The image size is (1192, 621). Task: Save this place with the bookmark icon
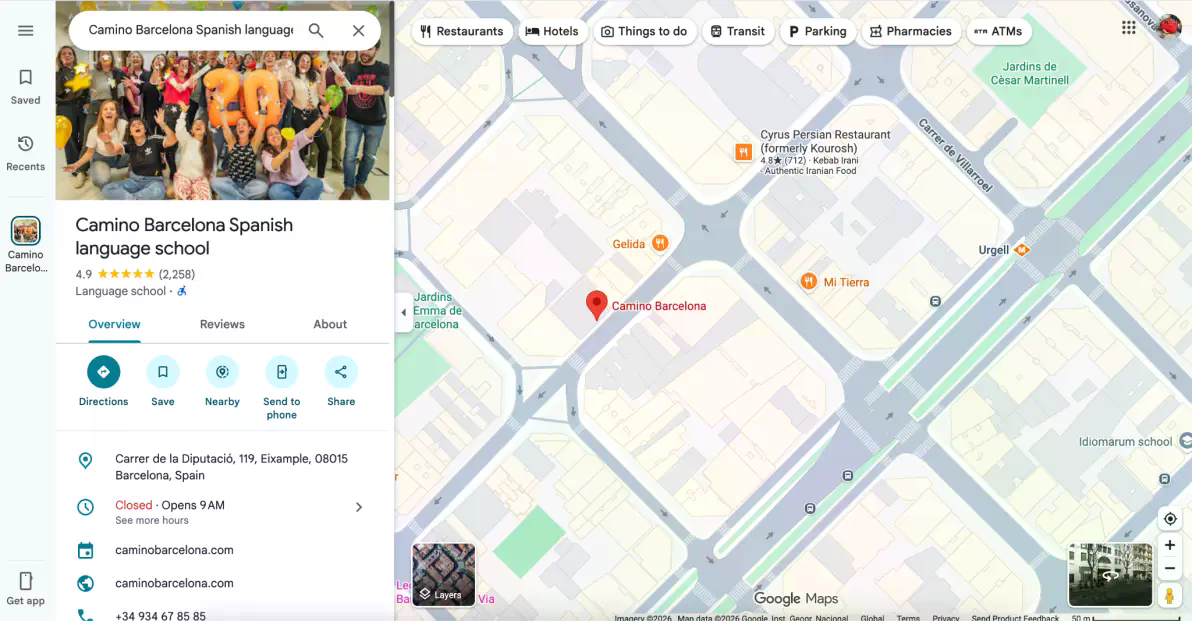tap(163, 372)
